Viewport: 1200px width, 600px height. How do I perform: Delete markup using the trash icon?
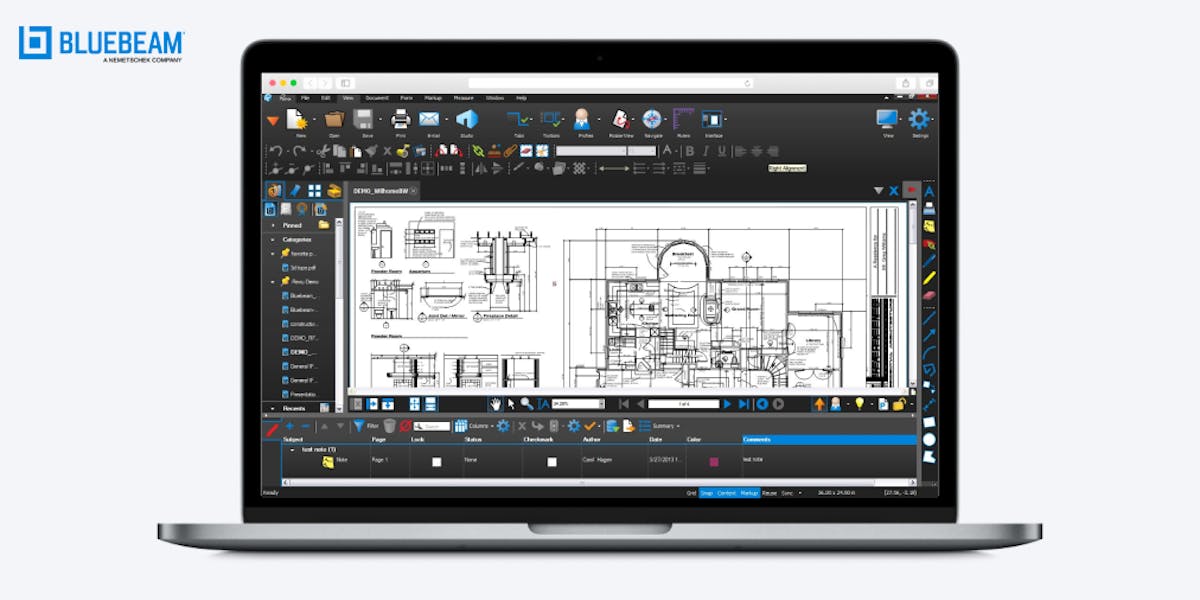tap(390, 426)
